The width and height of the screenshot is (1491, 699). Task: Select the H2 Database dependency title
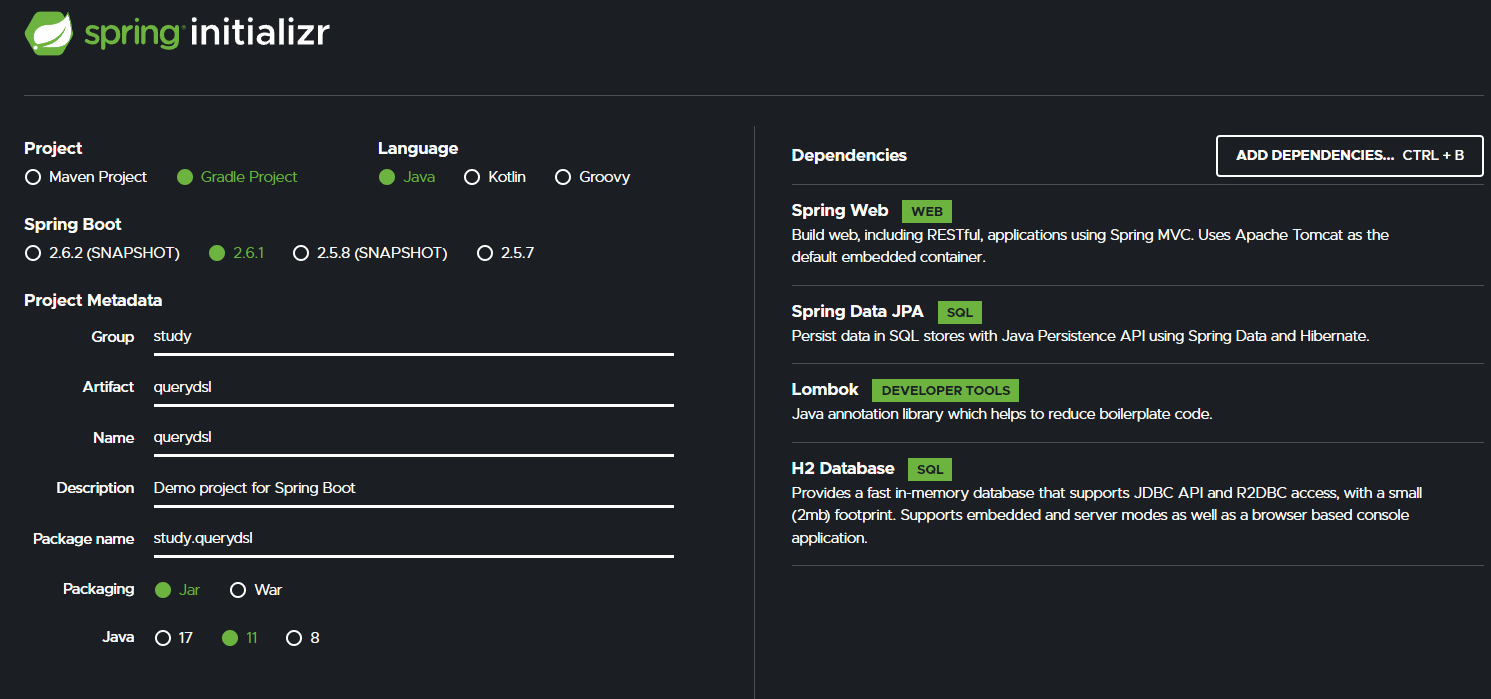click(x=843, y=468)
